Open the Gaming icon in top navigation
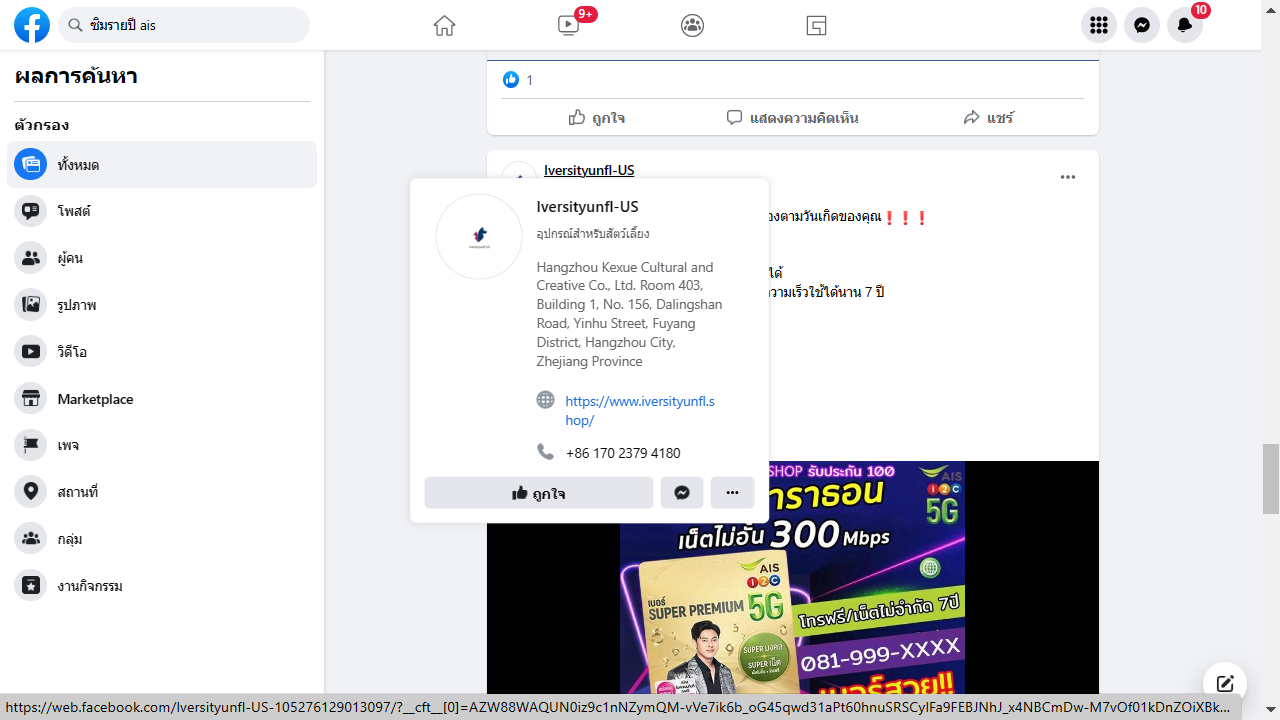 coord(816,26)
